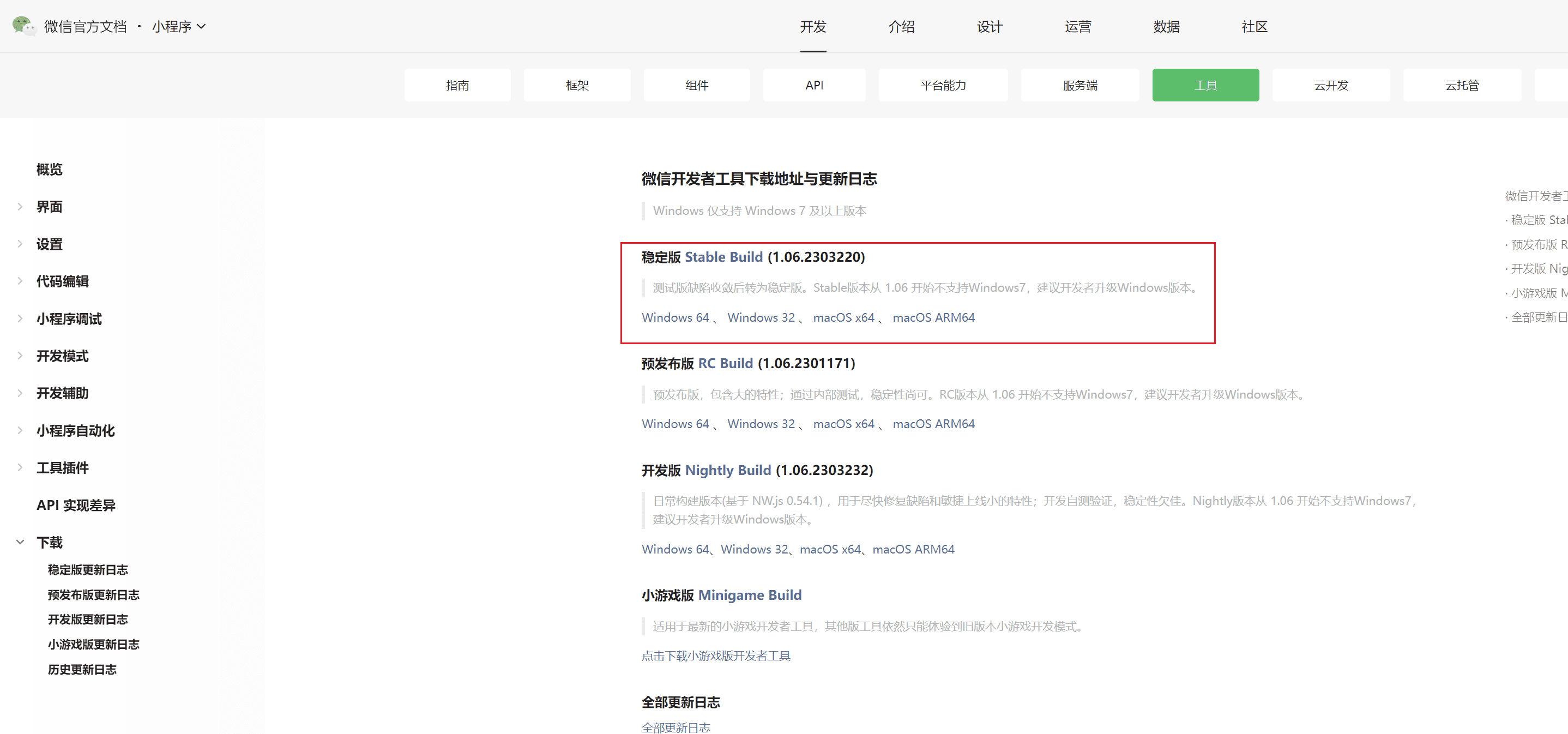Viewport: 1568px width, 734px height.
Task: Open the API sub-navigation button
Action: click(815, 85)
